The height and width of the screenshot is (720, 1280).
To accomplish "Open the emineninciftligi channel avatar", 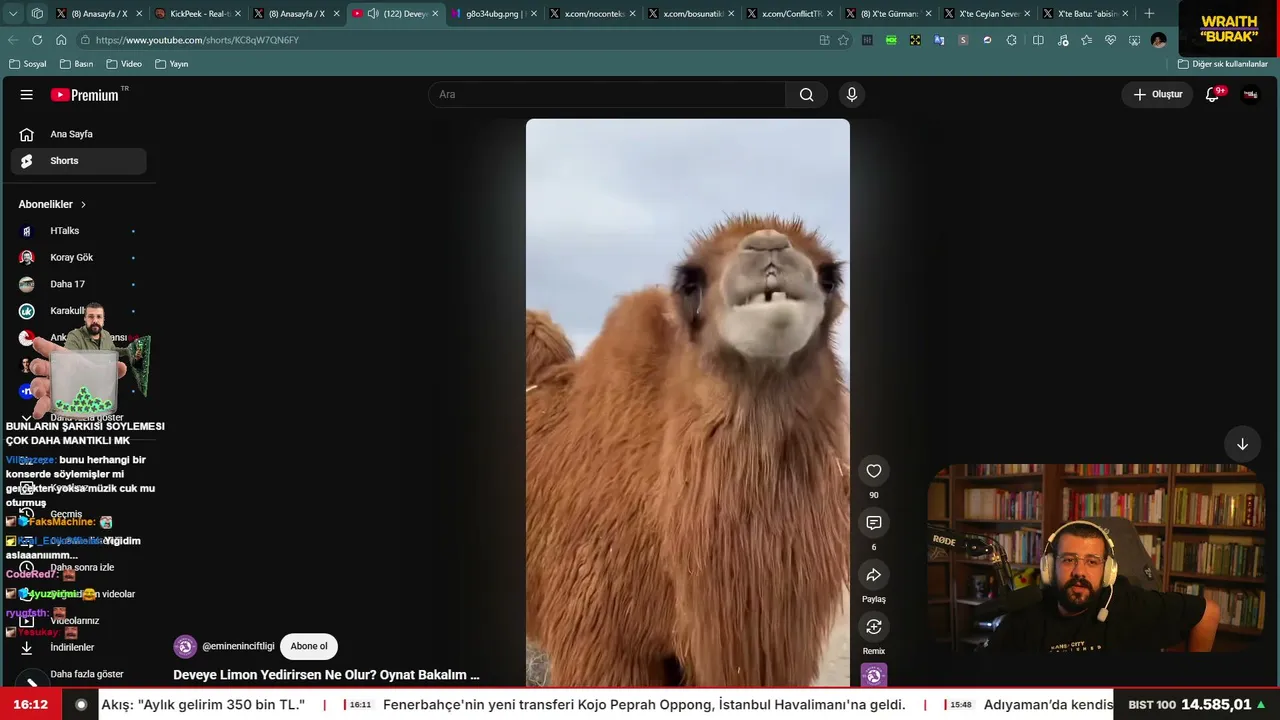I will [185, 647].
